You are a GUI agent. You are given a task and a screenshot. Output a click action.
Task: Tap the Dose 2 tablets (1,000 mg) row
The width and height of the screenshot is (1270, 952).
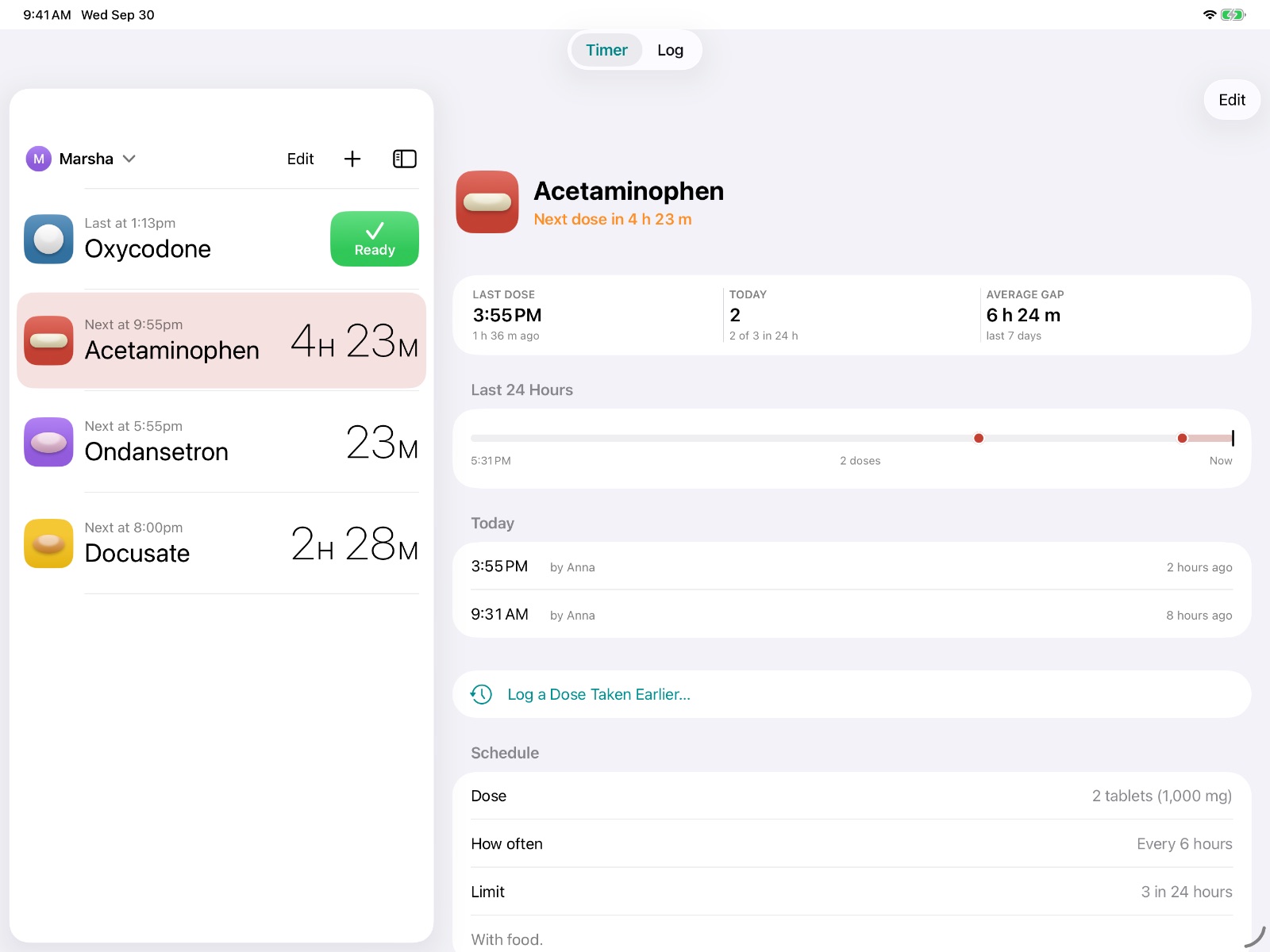(x=852, y=796)
